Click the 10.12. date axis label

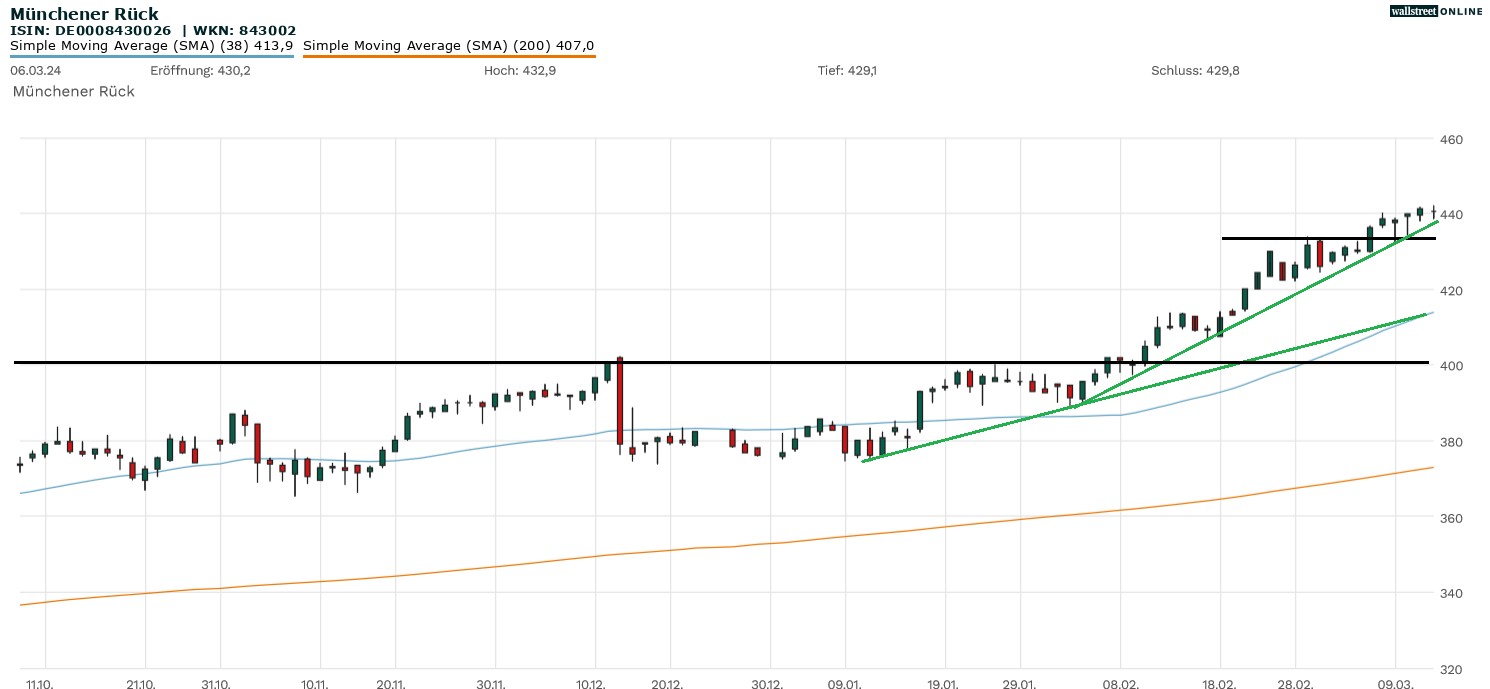click(590, 685)
